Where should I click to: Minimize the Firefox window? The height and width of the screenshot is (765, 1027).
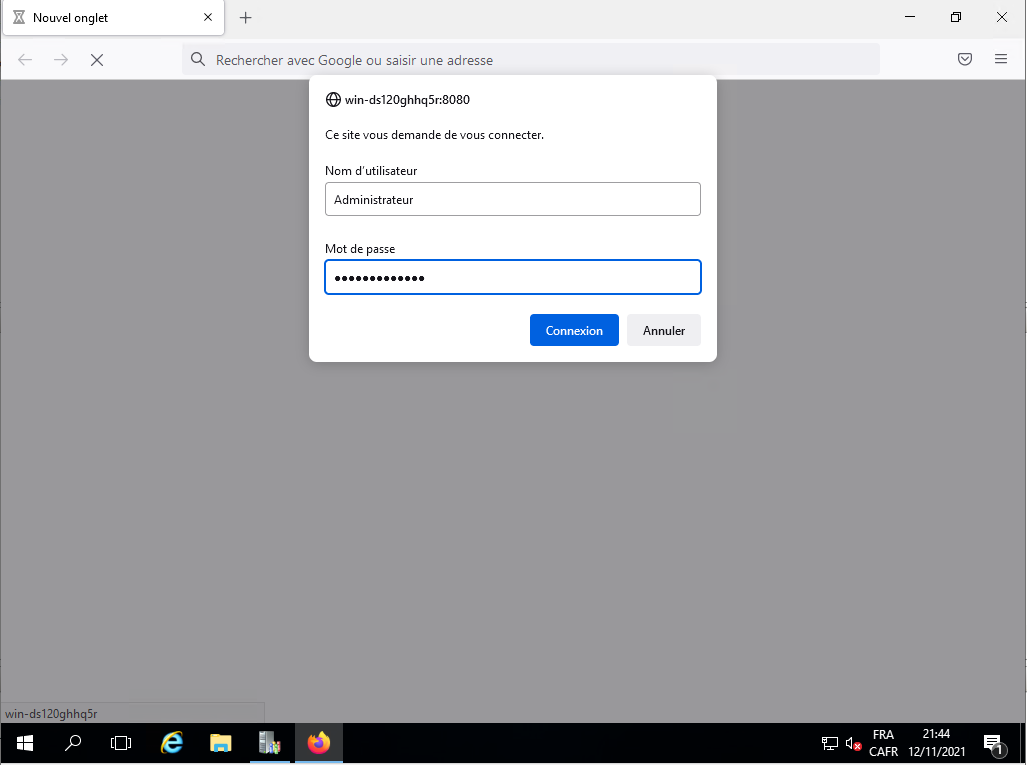coord(910,17)
